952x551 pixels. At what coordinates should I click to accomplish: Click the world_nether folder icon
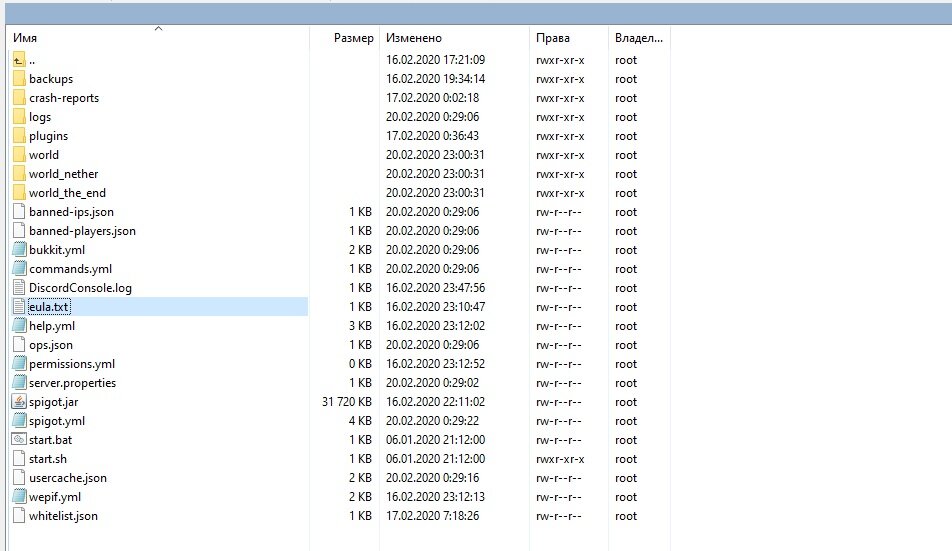(x=19, y=174)
